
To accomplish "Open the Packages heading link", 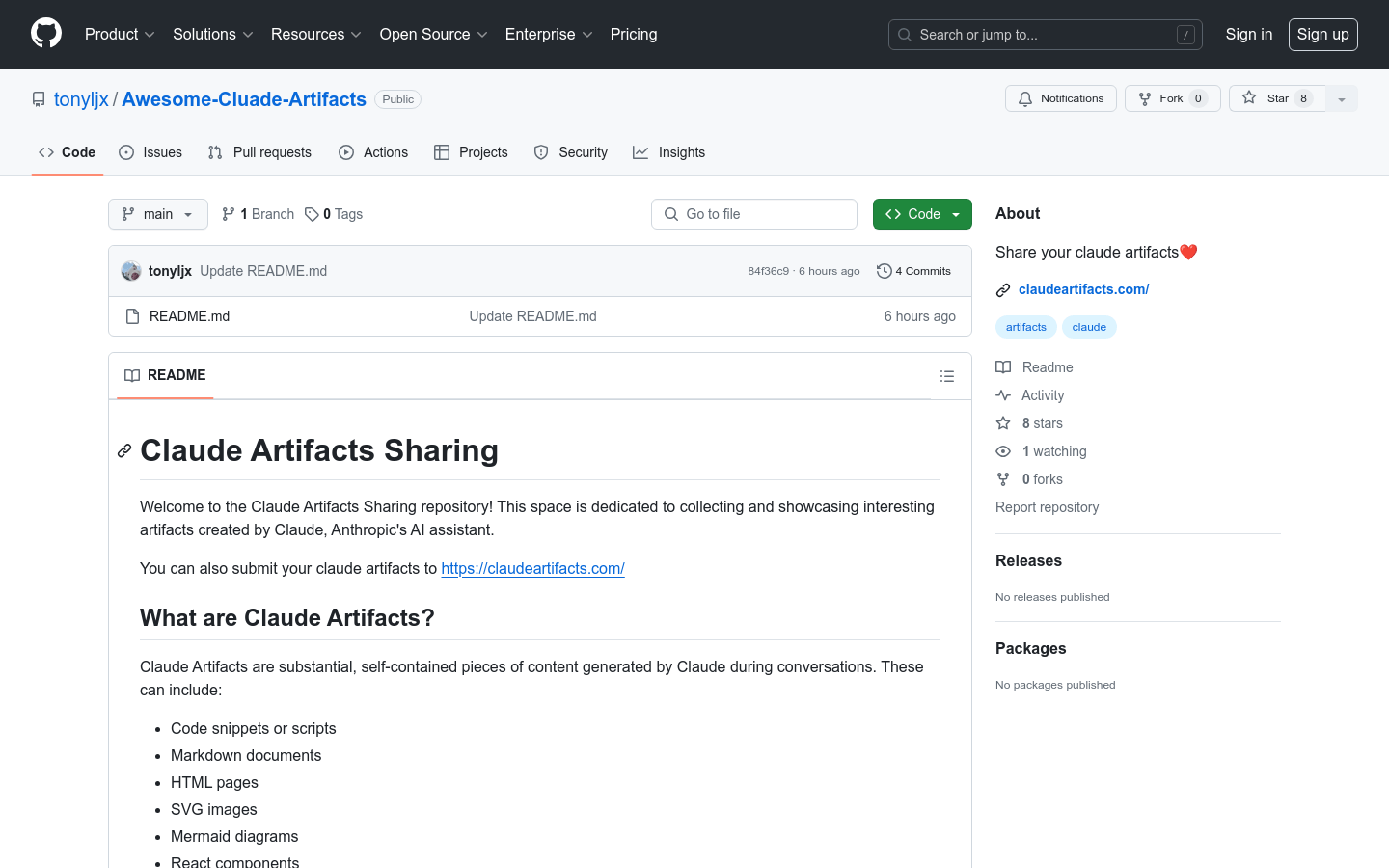I will click(1030, 648).
